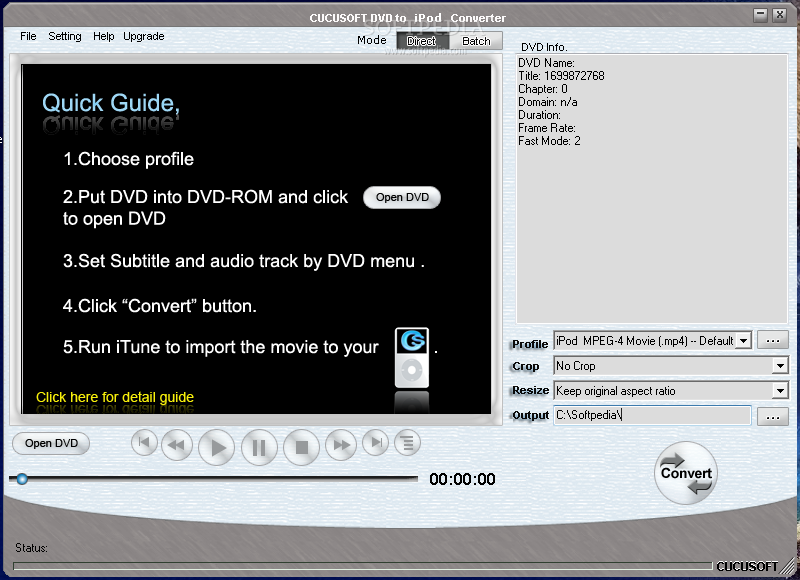800x580 pixels.
Task: Fast forward the DVD playback
Action: tap(341, 445)
